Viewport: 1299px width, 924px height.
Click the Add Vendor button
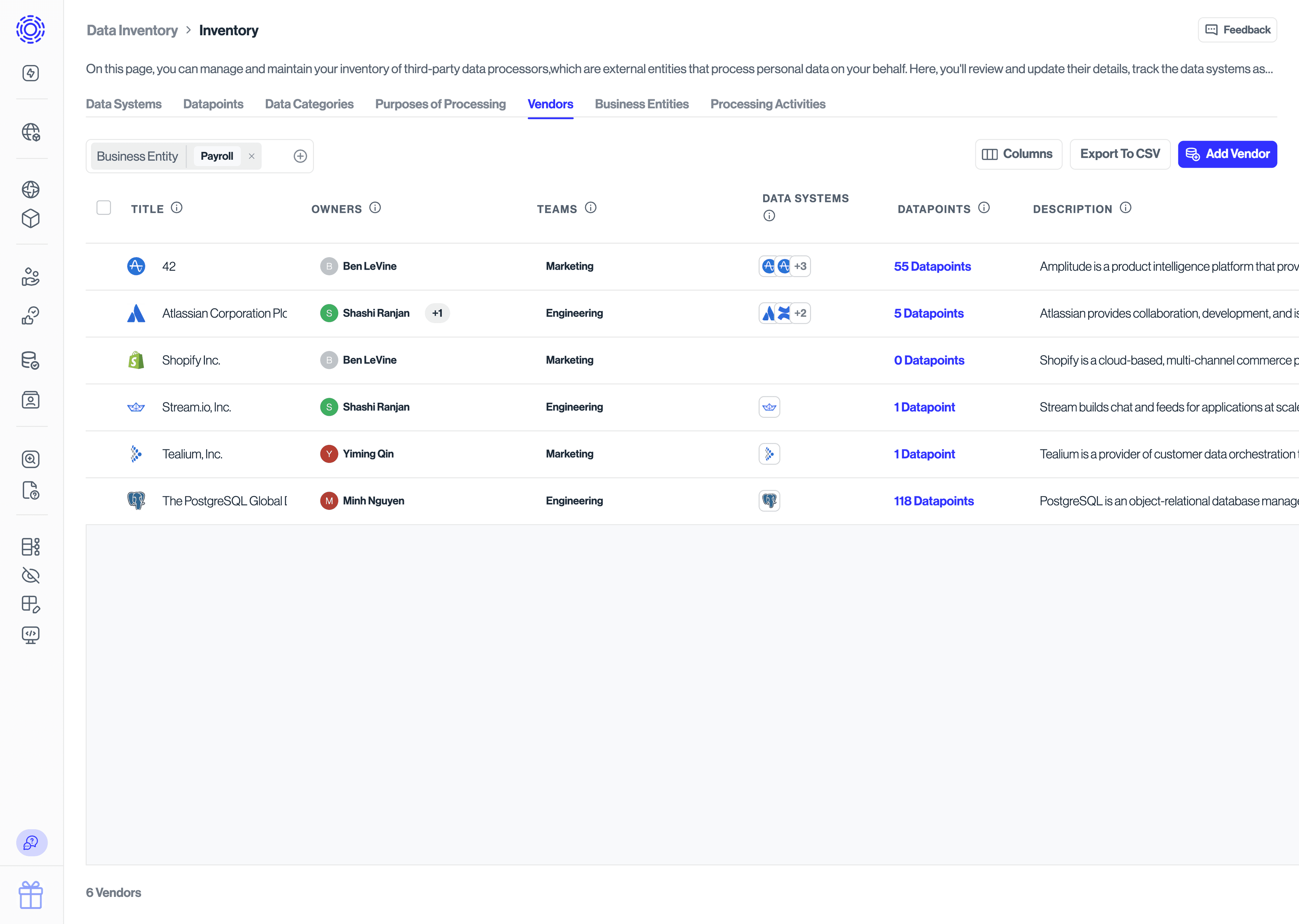1227,154
